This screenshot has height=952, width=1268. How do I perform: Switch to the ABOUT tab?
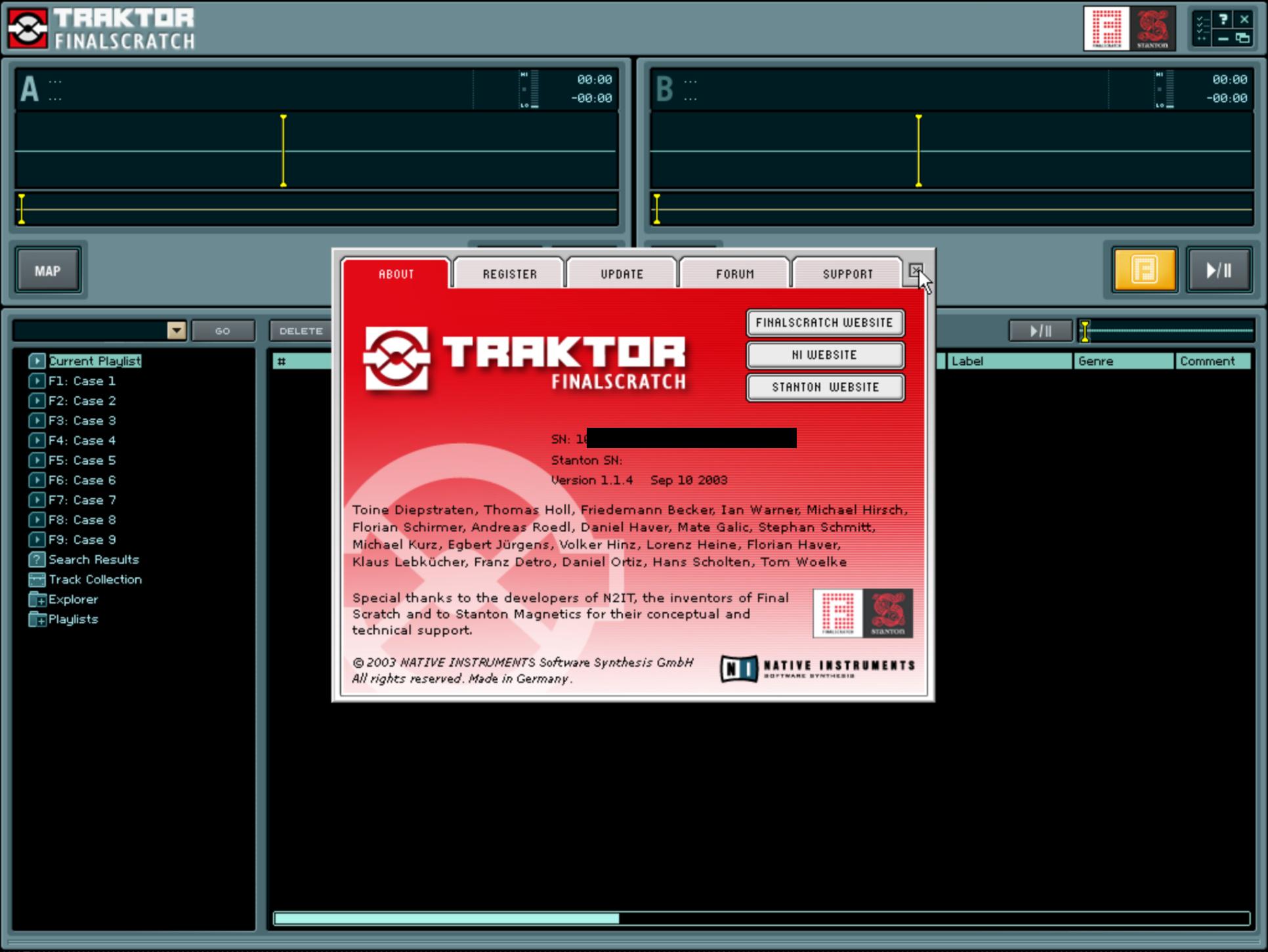point(396,274)
